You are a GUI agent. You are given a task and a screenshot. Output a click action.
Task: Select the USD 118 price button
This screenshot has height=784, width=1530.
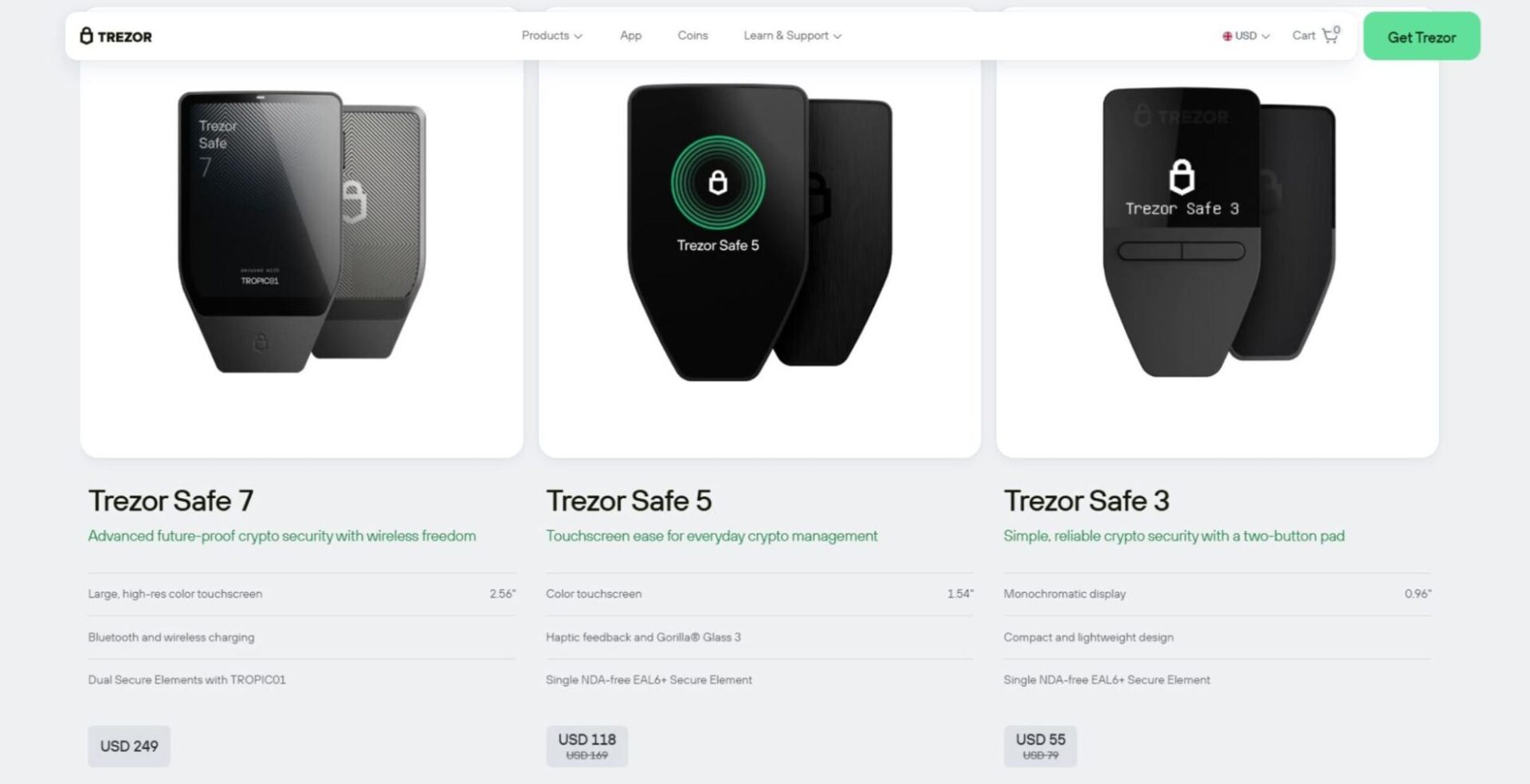pyautogui.click(x=586, y=747)
